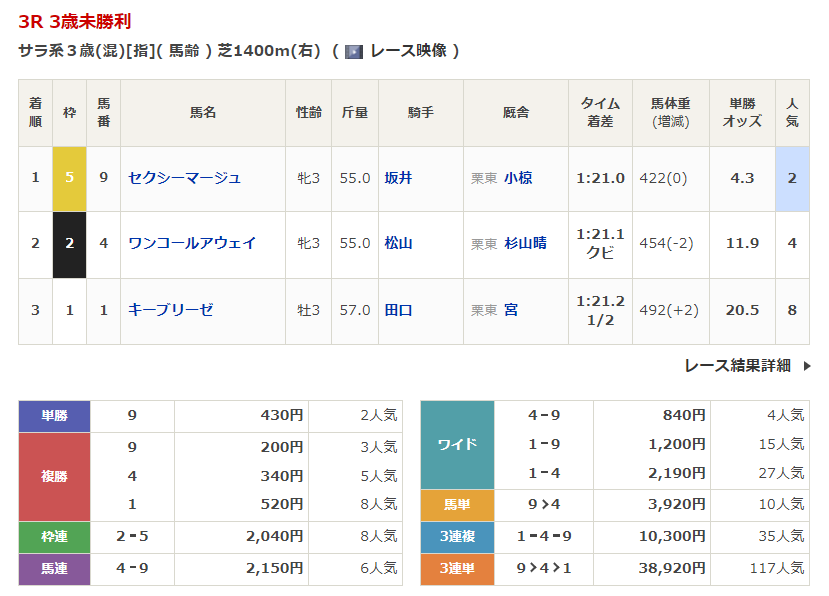Open trainer 杉山晴 profile

tap(525, 243)
